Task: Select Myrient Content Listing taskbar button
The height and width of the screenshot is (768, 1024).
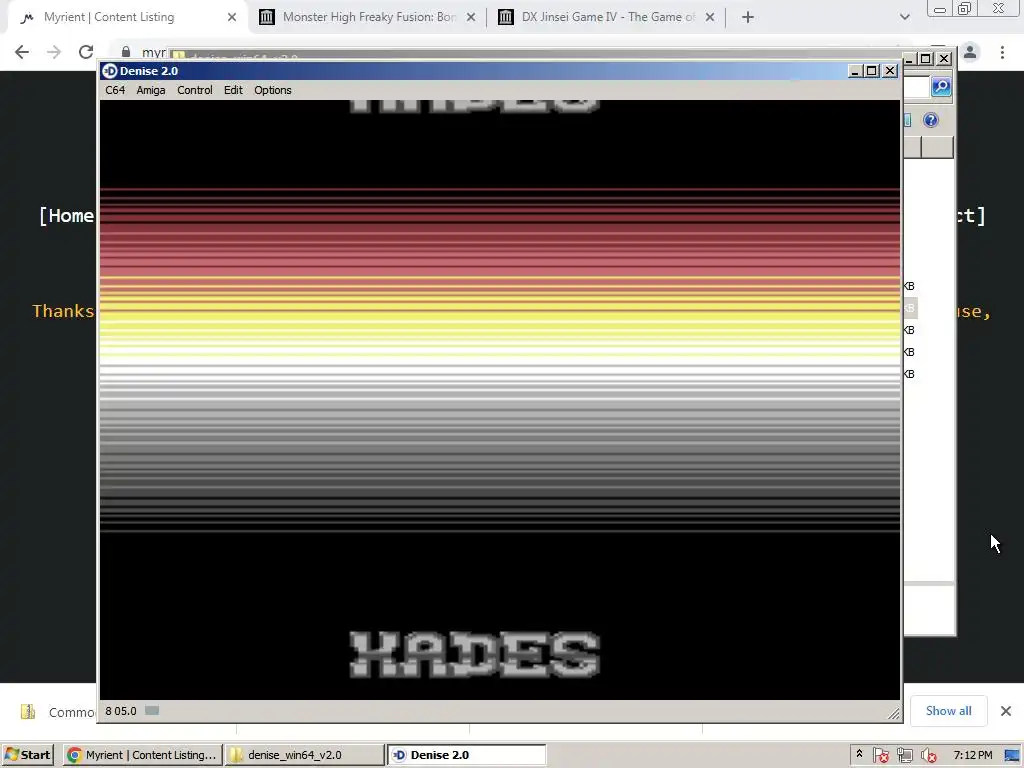Action: 142,755
